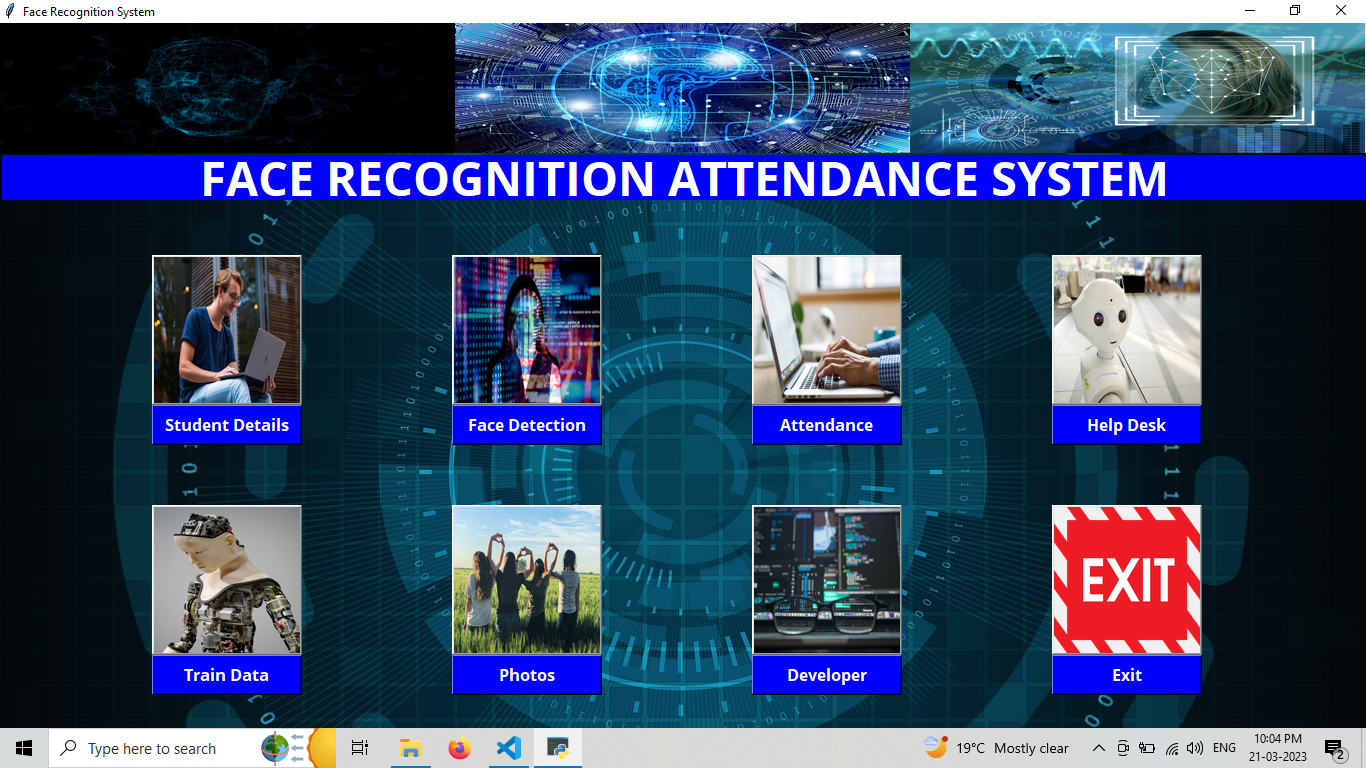Open the weather widget showing 19°C

click(996, 748)
